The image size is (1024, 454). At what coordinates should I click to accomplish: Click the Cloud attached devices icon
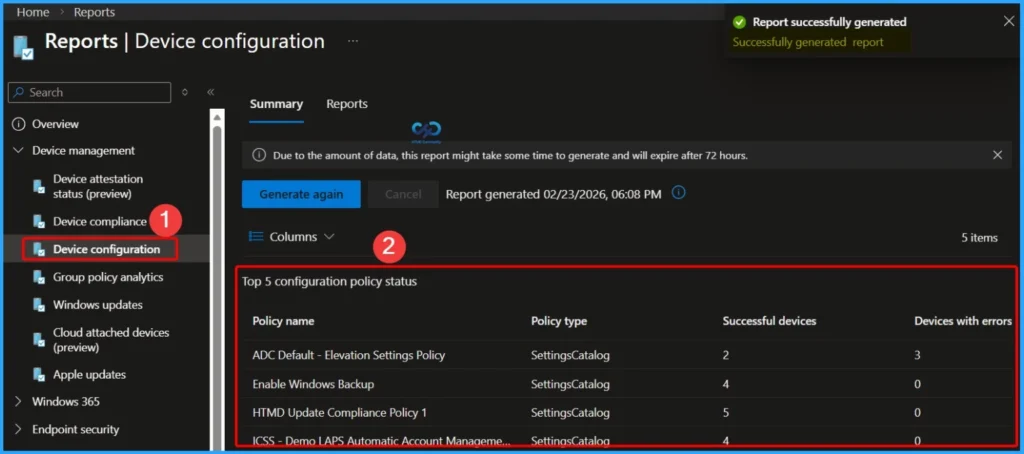[39, 340]
